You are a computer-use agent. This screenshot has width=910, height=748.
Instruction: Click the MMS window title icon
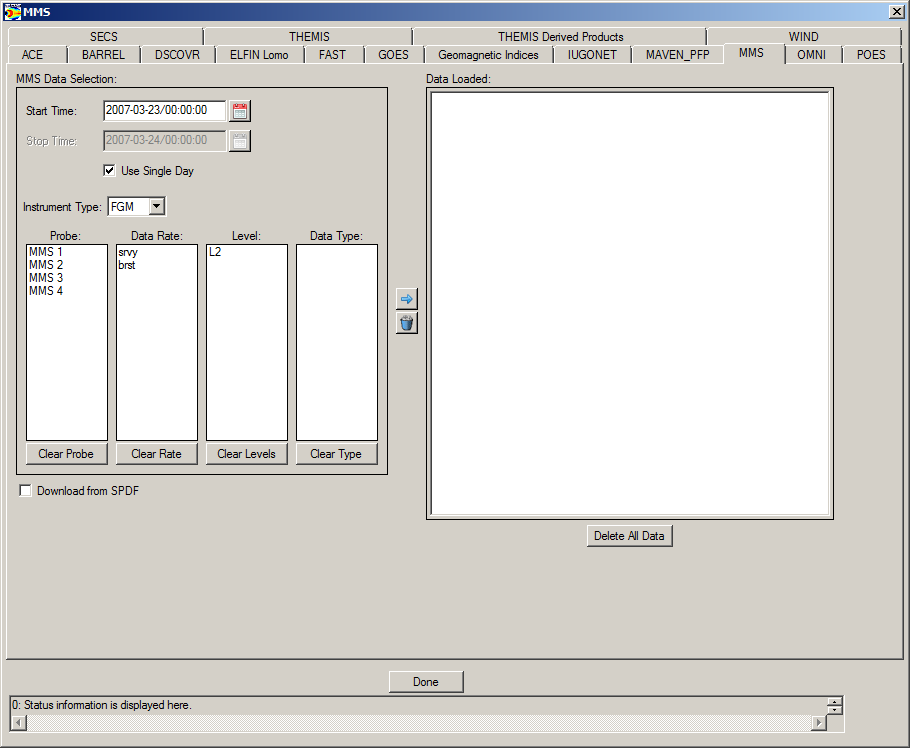coord(12,11)
